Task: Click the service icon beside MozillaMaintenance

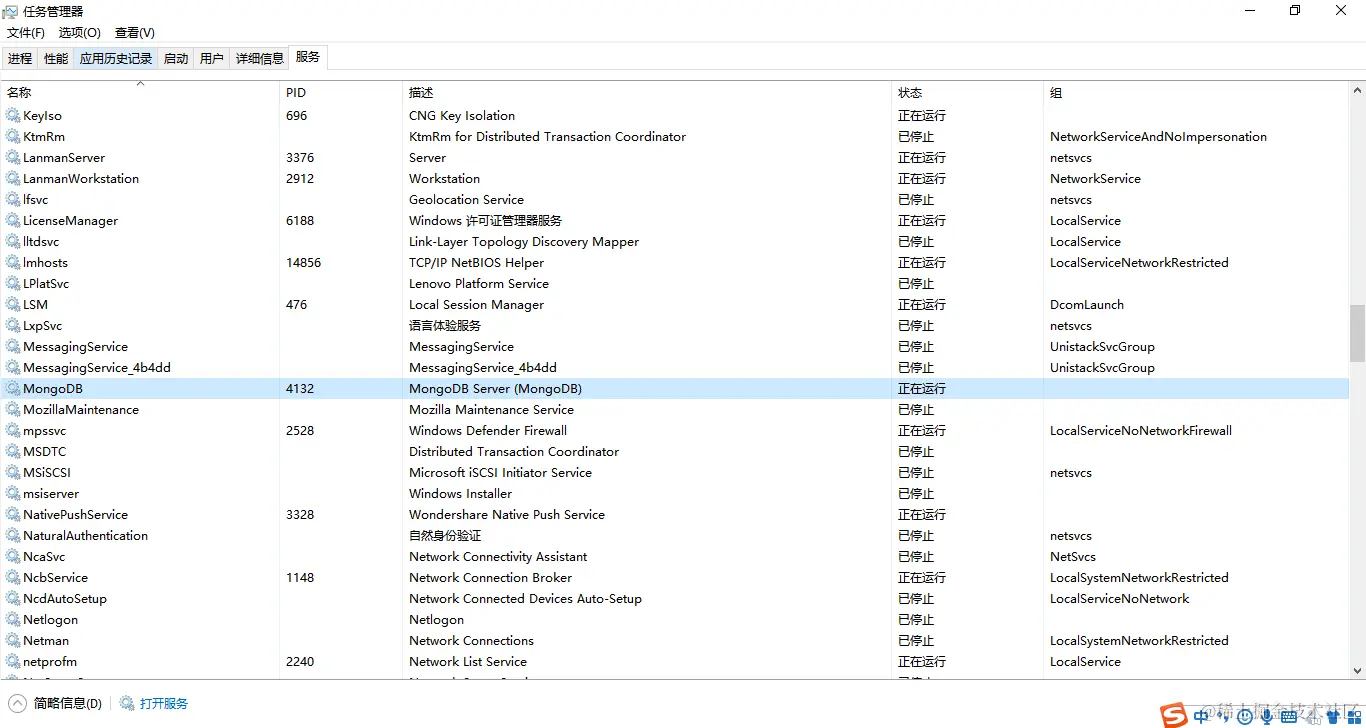Action: click(x=13, y=410)
